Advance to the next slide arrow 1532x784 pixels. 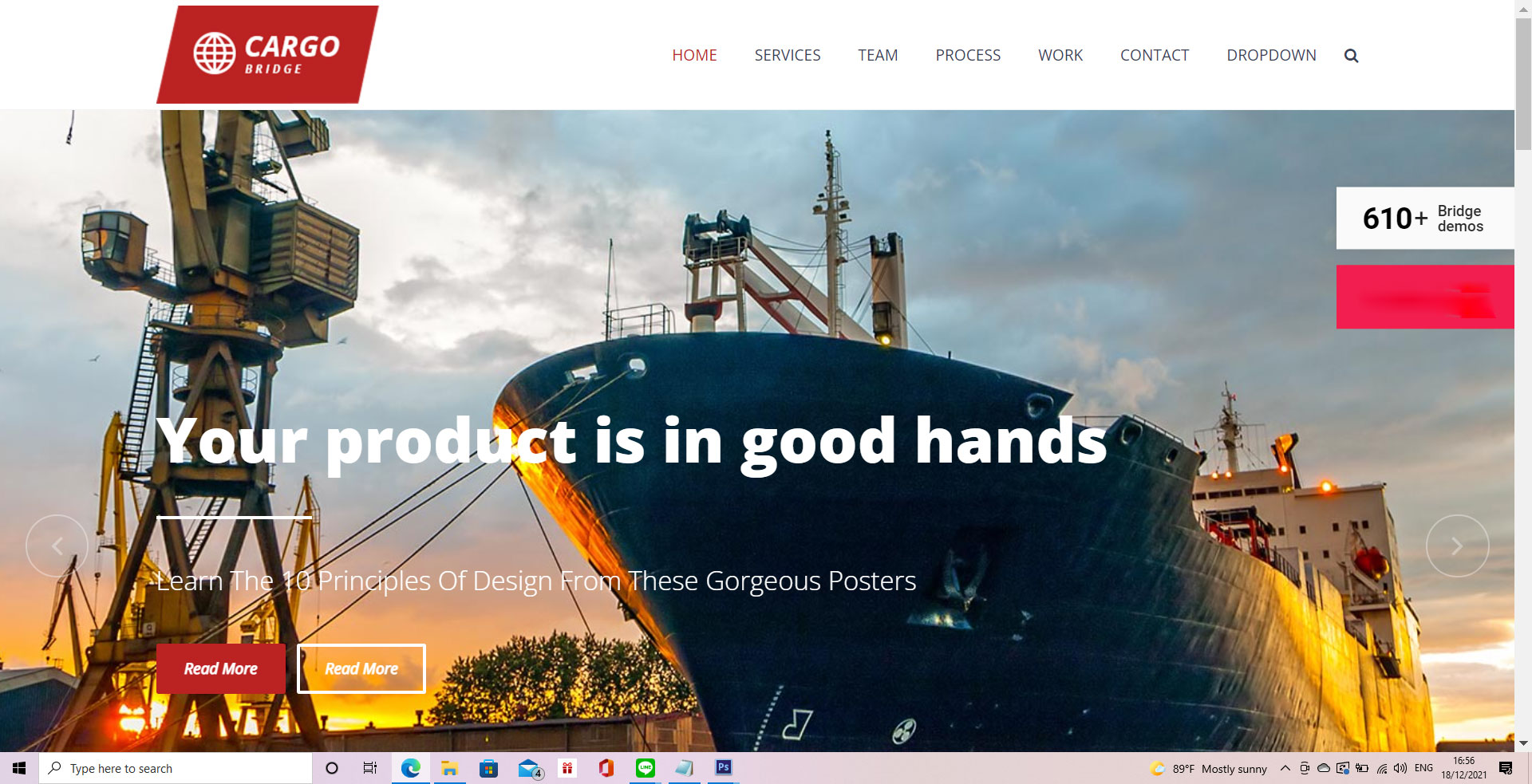(1457, 546)
